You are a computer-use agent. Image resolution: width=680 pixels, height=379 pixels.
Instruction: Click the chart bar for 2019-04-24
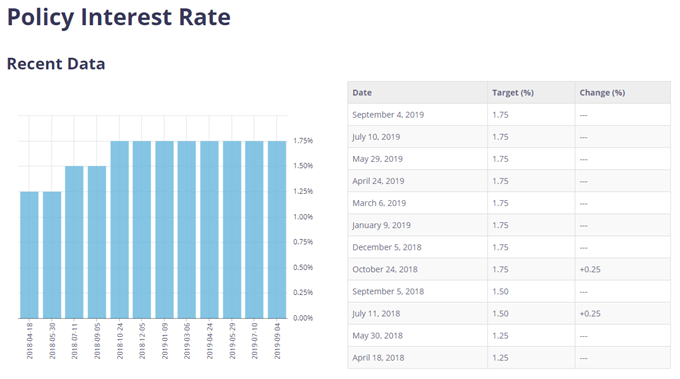coord(209,230)
